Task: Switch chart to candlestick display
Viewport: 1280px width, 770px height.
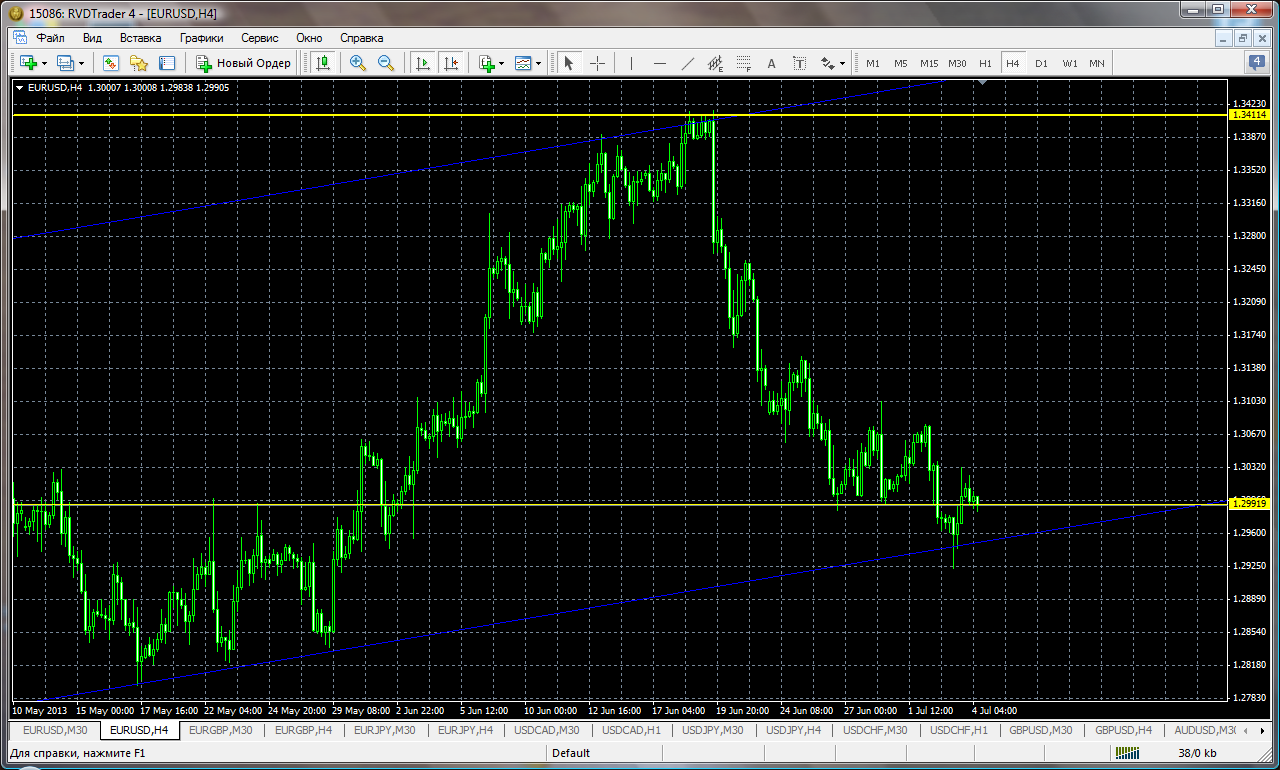Action: coord(322,63)
